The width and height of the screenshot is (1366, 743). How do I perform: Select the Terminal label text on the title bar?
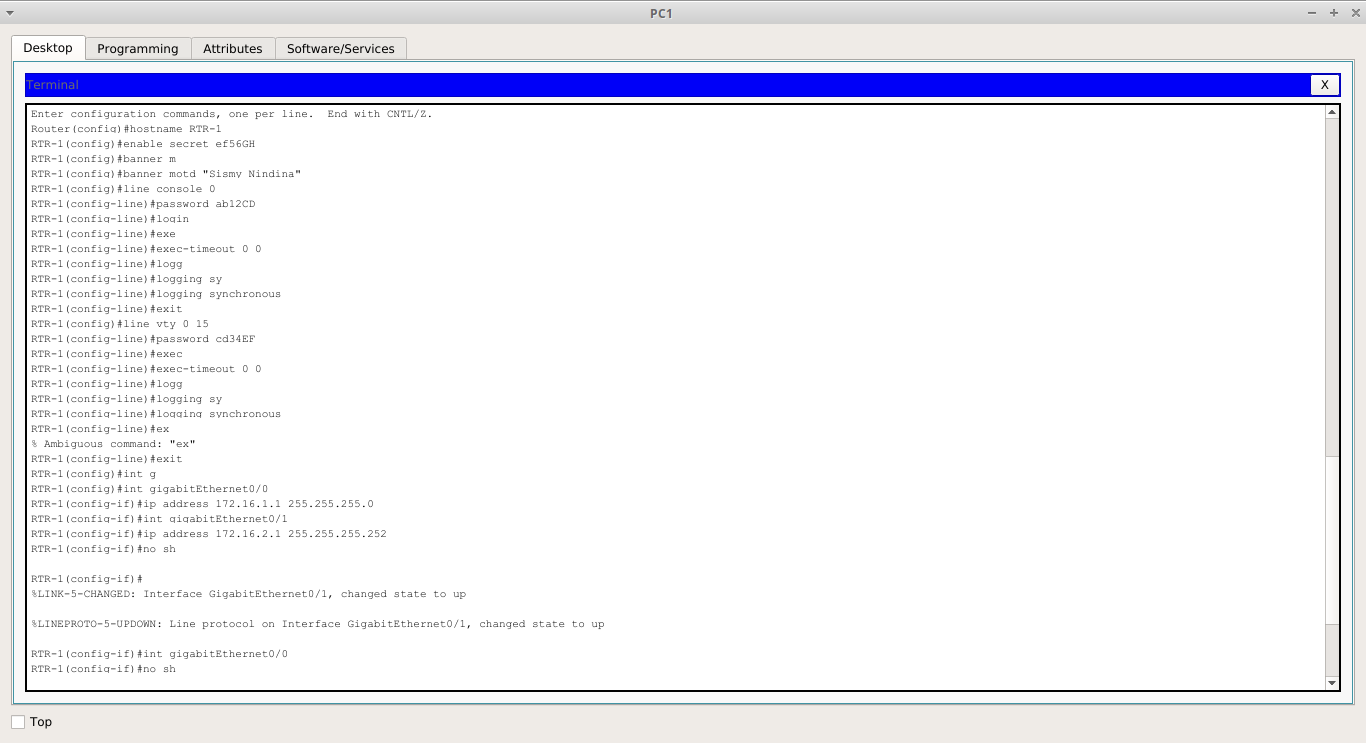[51, 85]
